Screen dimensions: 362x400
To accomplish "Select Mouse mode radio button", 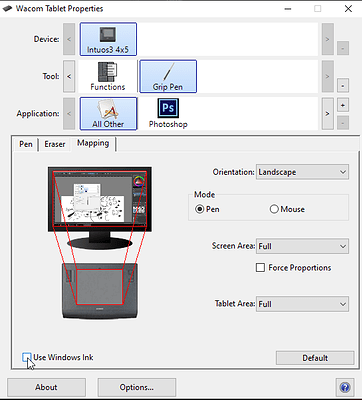I will [274, 209].
